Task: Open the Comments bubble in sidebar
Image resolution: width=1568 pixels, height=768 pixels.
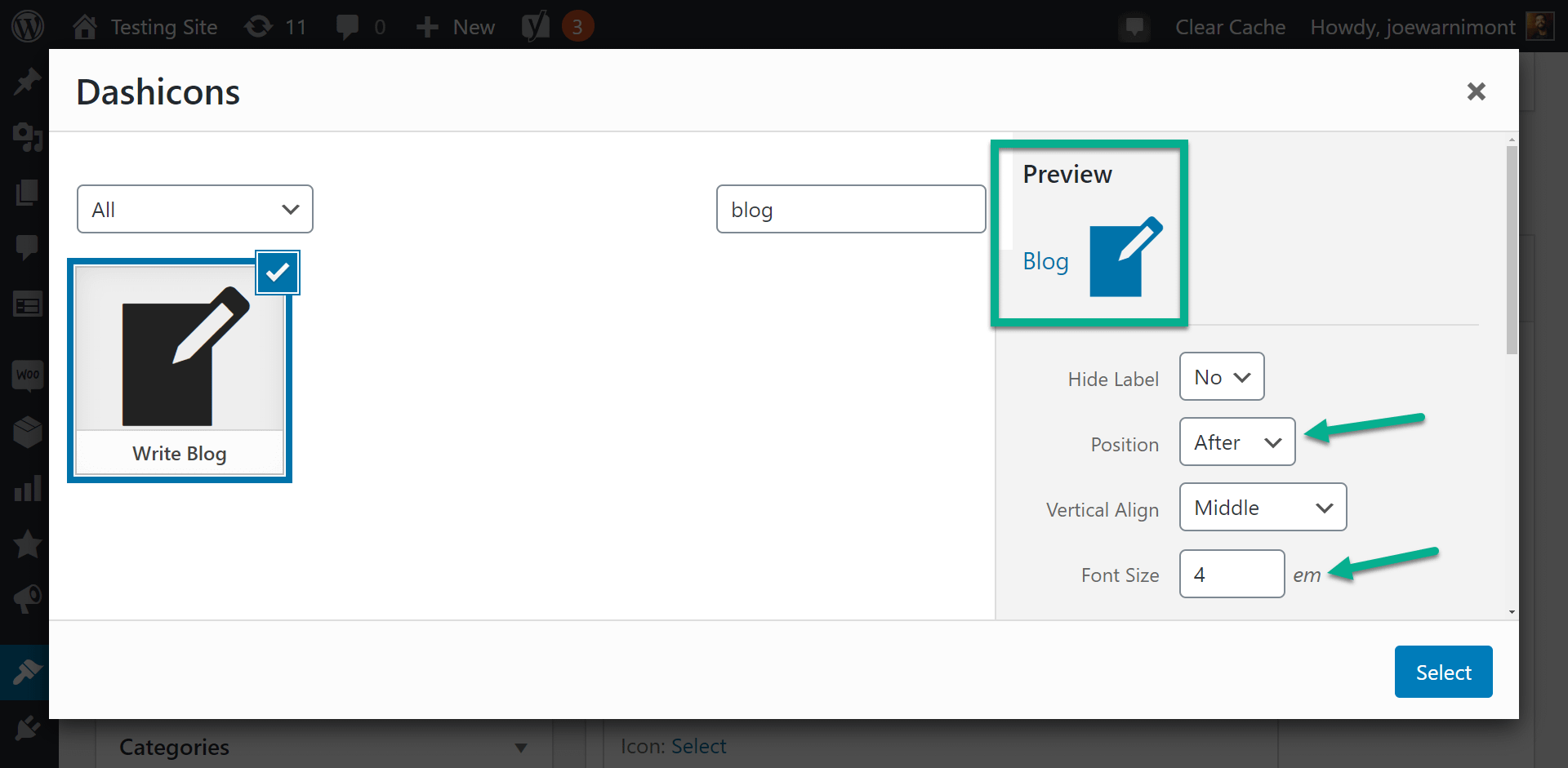Action: coord(27,246)
